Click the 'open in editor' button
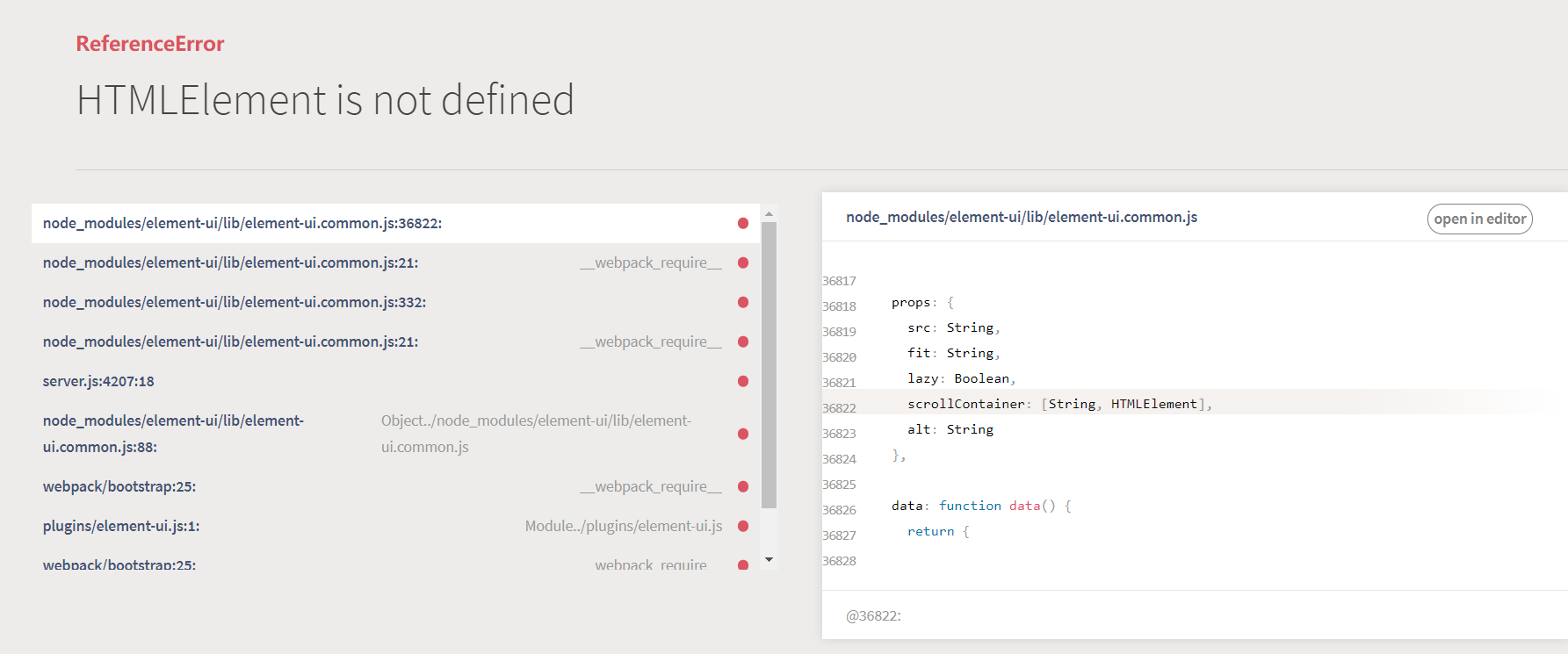1568x654 pixels. [1479, 219]
